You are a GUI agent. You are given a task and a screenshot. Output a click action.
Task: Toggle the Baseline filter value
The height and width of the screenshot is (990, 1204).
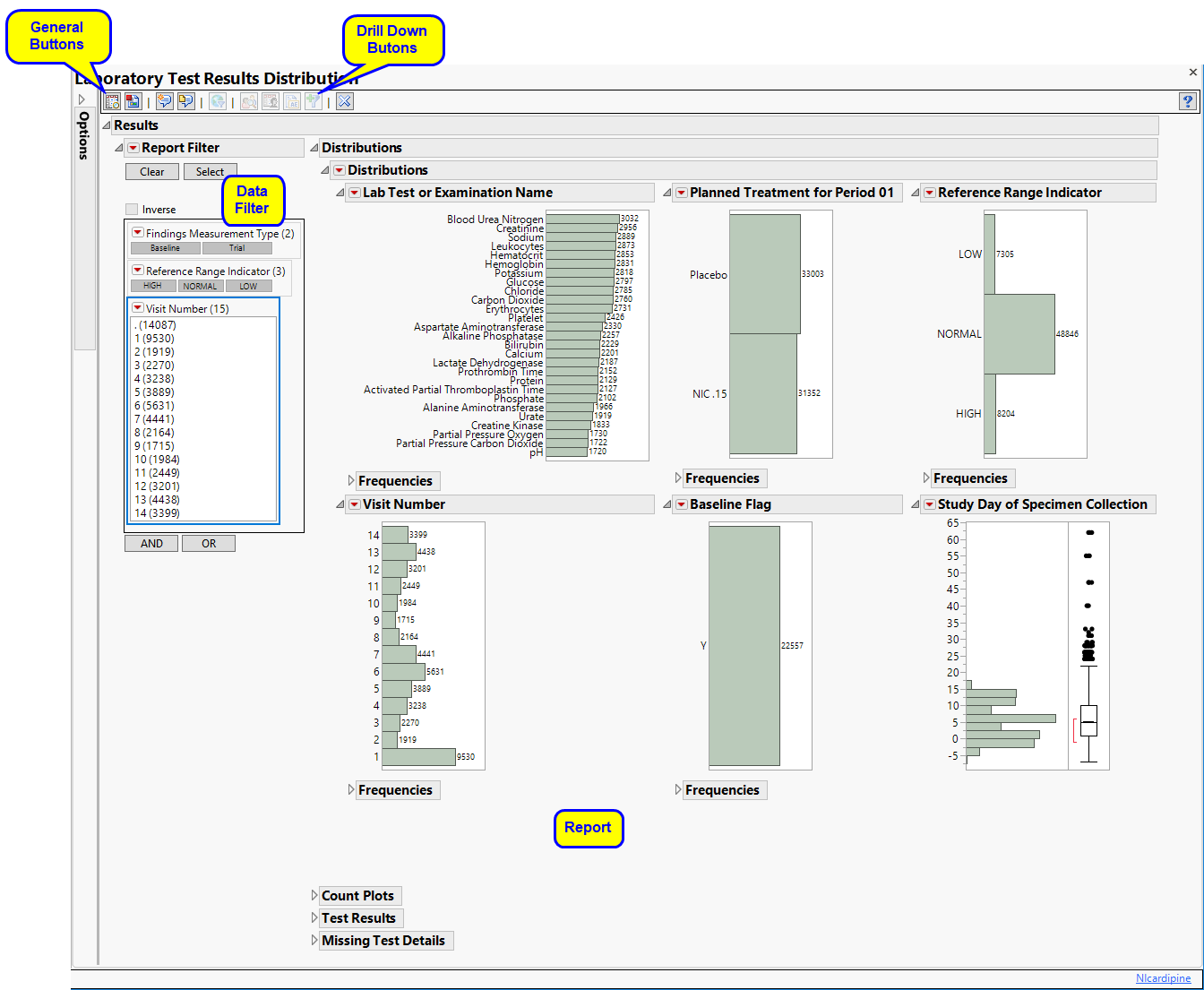[x=165, y=248]
